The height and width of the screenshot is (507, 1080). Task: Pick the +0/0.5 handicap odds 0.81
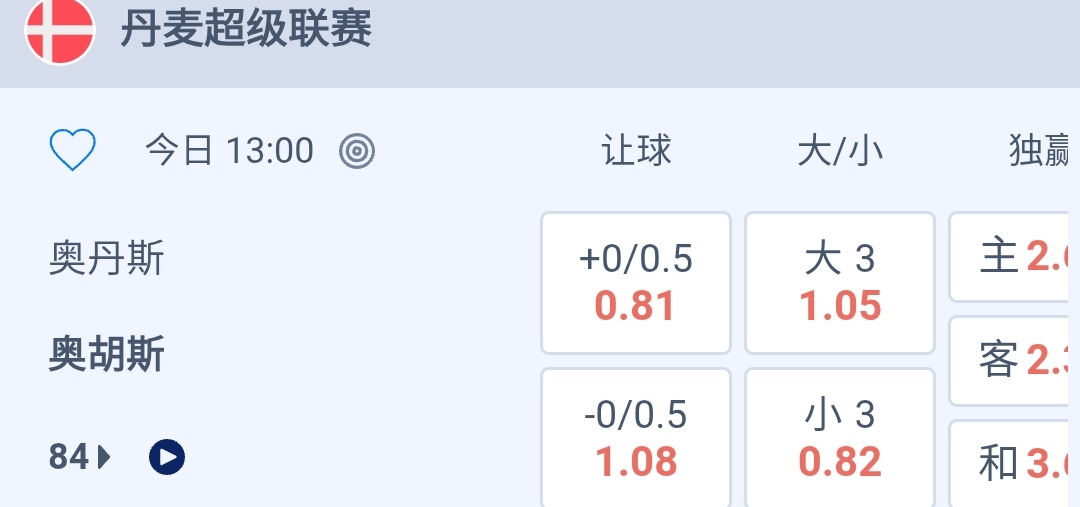click(x=636, y=283)
